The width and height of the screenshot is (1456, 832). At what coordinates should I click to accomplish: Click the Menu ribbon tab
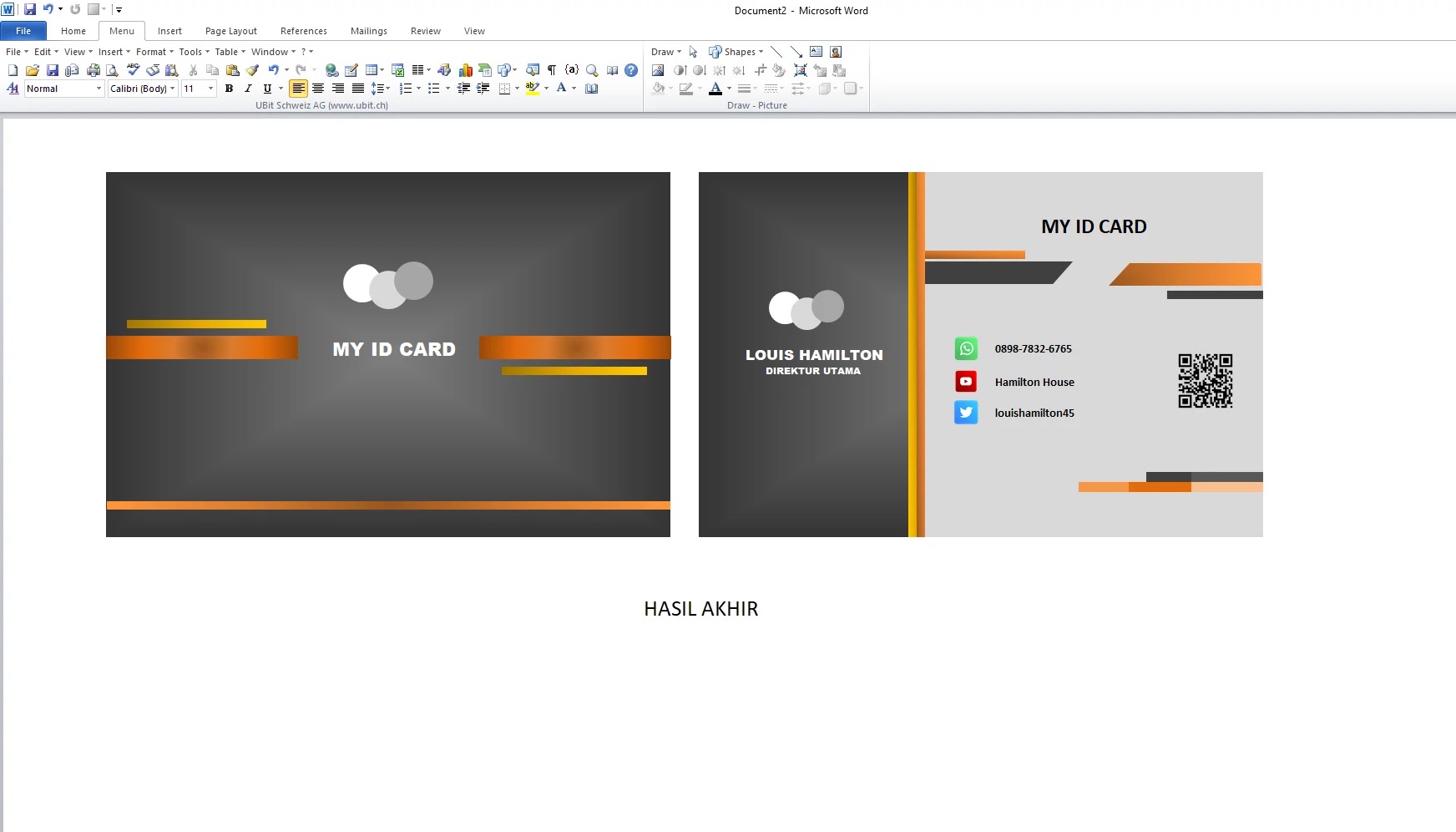[122, 31]
